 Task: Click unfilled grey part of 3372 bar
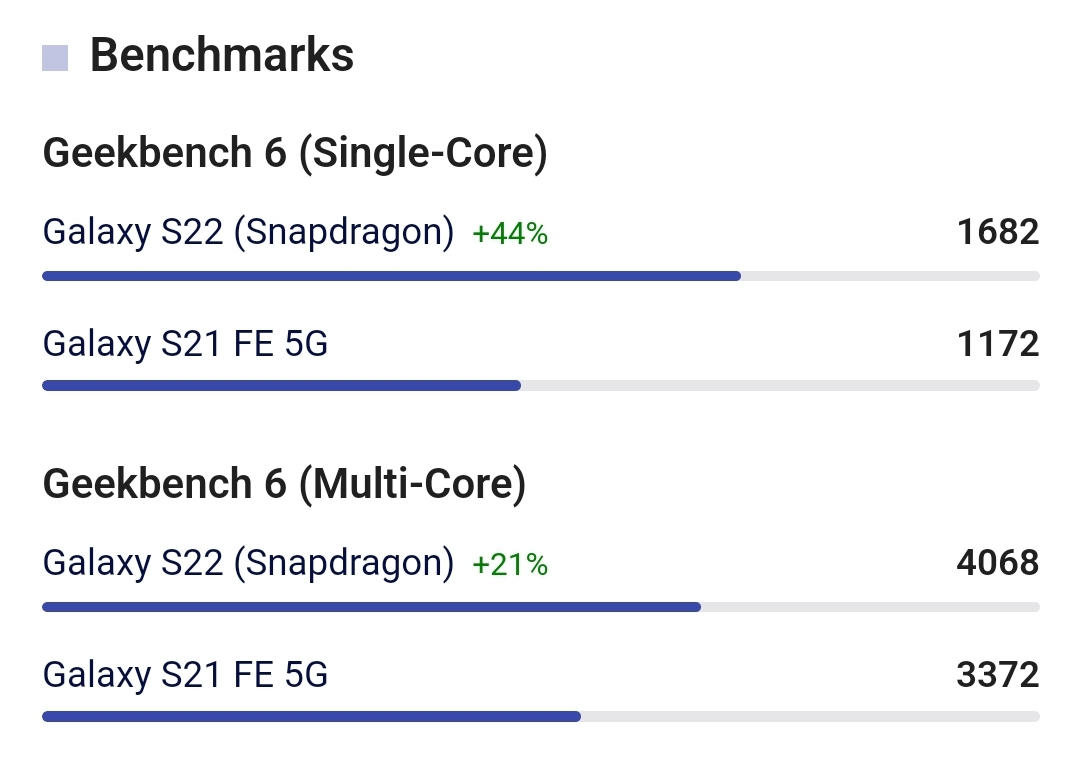[810, 717]
